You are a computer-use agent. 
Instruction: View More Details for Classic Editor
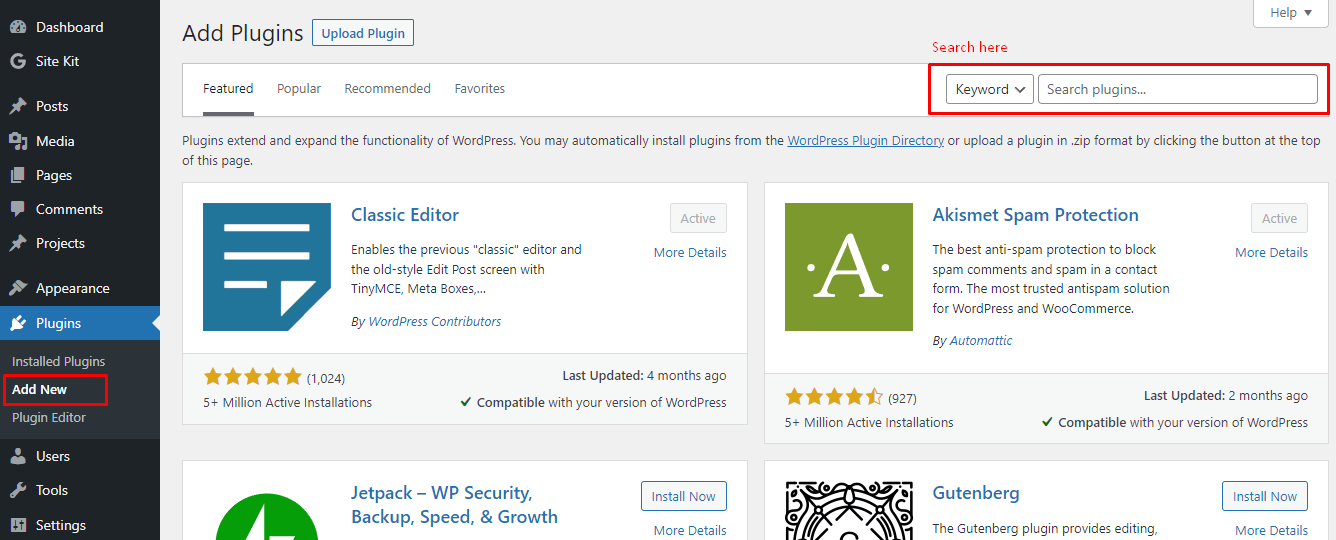coord(690,252)
